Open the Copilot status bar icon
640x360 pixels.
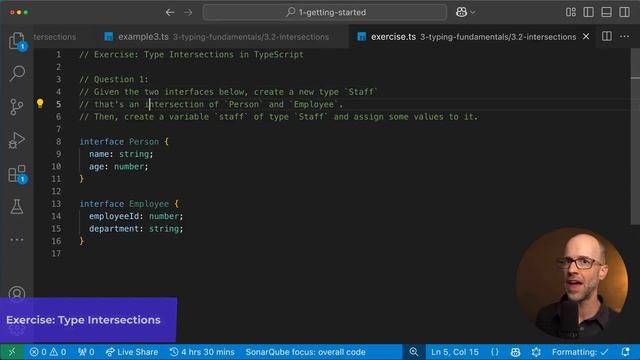[515, 352]
